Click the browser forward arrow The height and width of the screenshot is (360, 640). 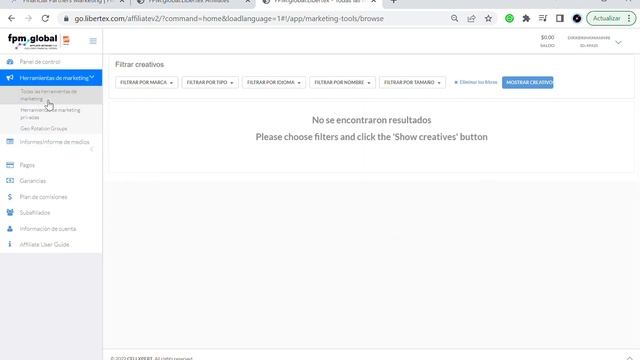click(x=28, y=18)
